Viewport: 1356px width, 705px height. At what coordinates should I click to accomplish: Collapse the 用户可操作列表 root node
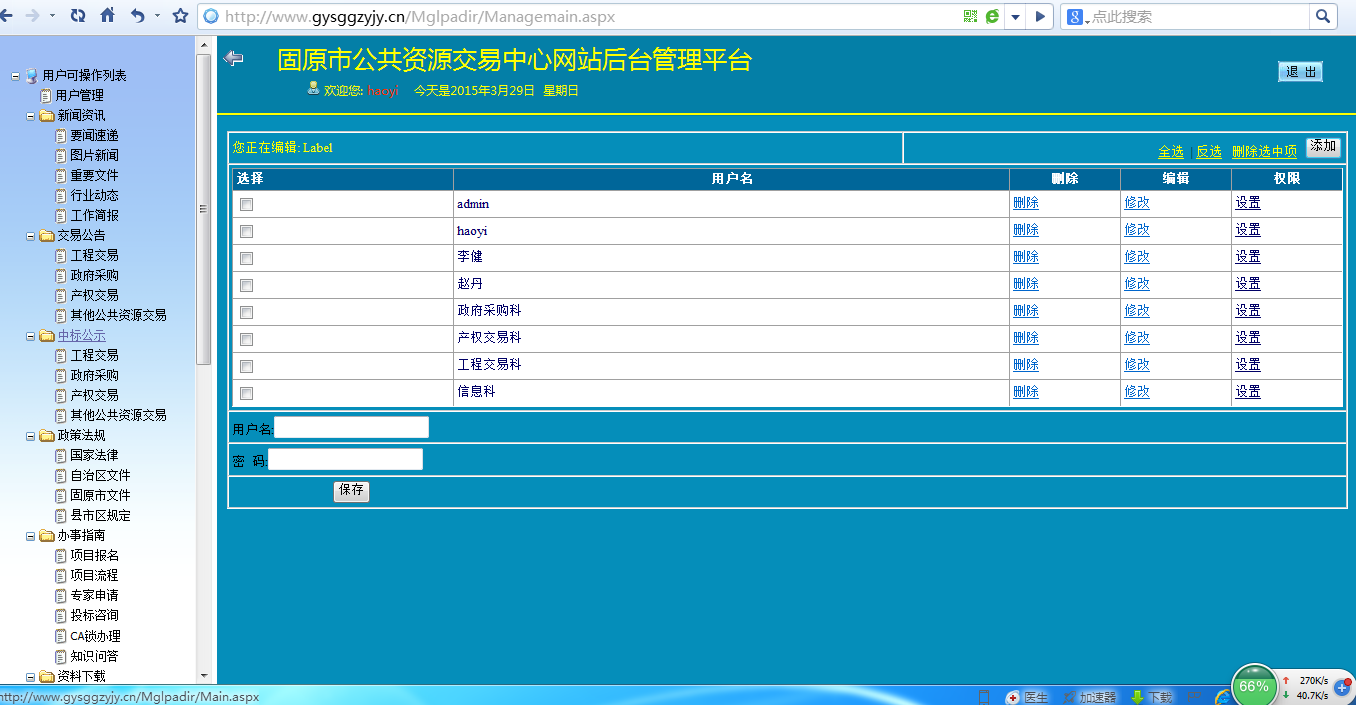coord(16,75)
